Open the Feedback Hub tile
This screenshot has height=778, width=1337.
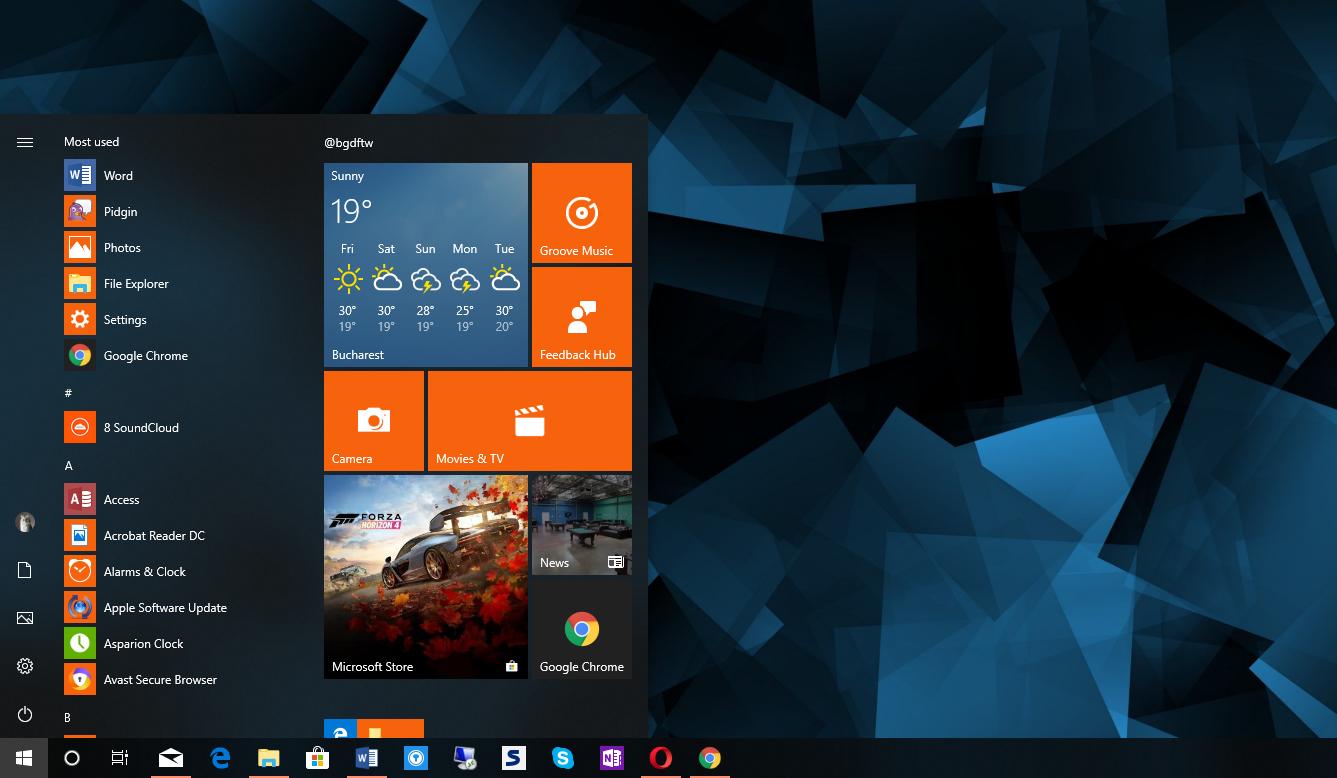pos(582,317)
